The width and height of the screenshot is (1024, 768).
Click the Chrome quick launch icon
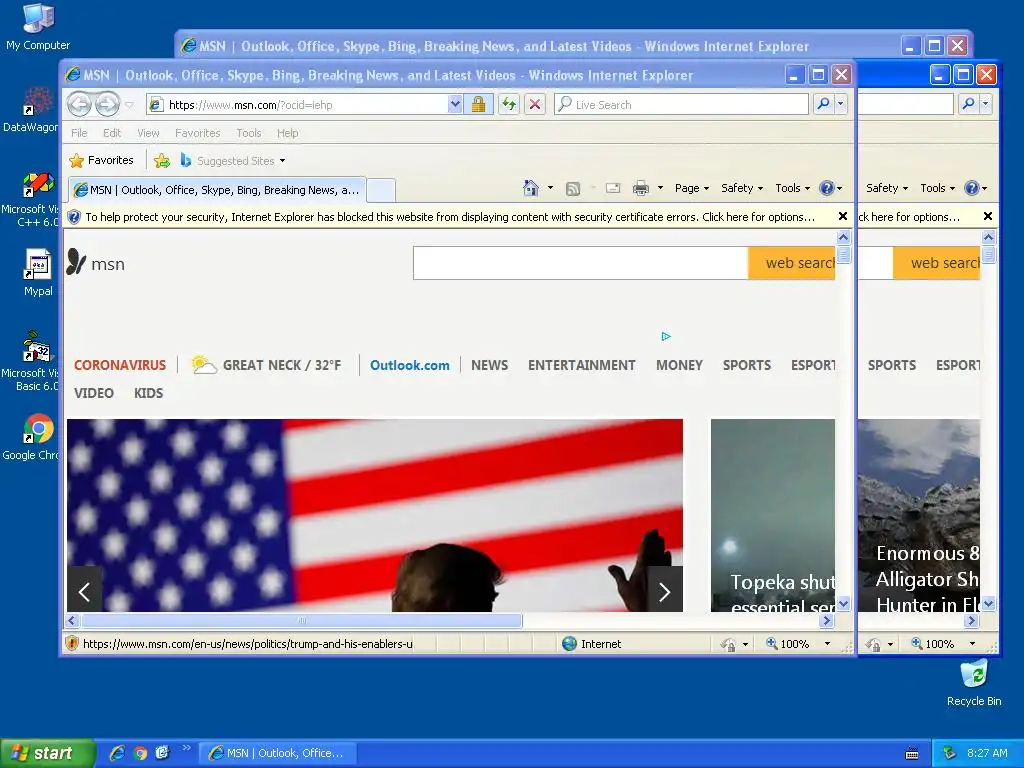[140, 753]
